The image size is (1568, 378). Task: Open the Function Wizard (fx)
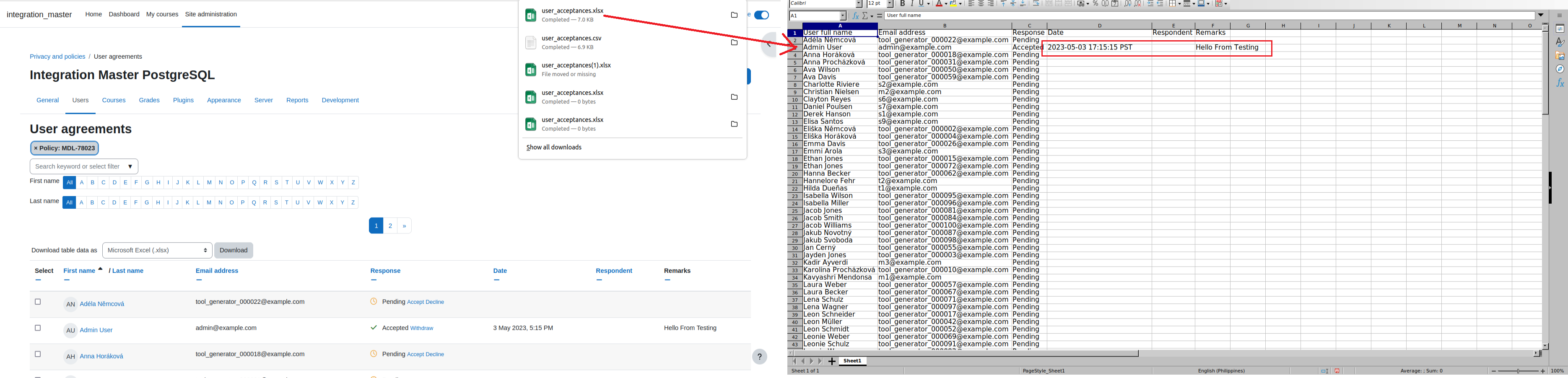856,16
